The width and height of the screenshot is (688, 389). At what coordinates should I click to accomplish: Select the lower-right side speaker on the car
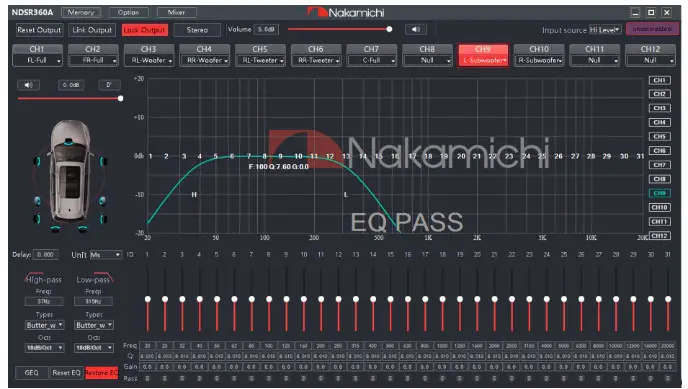pos(103,218)
